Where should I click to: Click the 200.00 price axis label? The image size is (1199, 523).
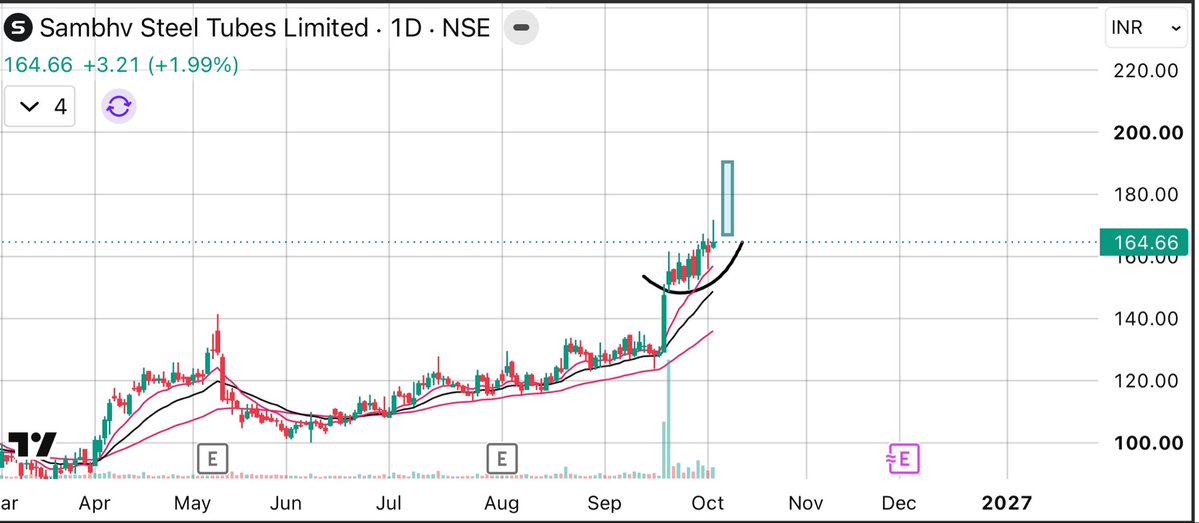coord(1150,133)
